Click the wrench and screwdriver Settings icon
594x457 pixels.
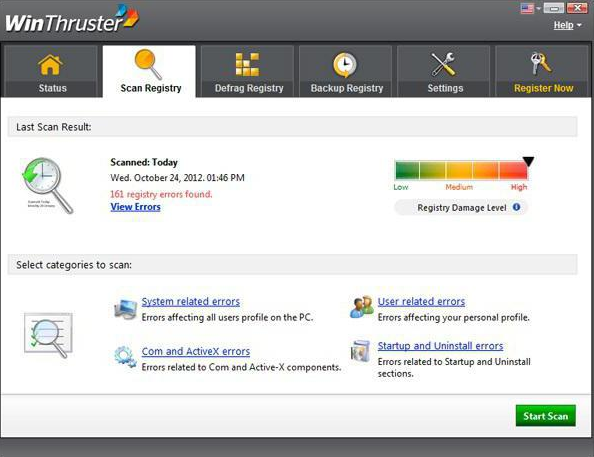coord(443,64)
